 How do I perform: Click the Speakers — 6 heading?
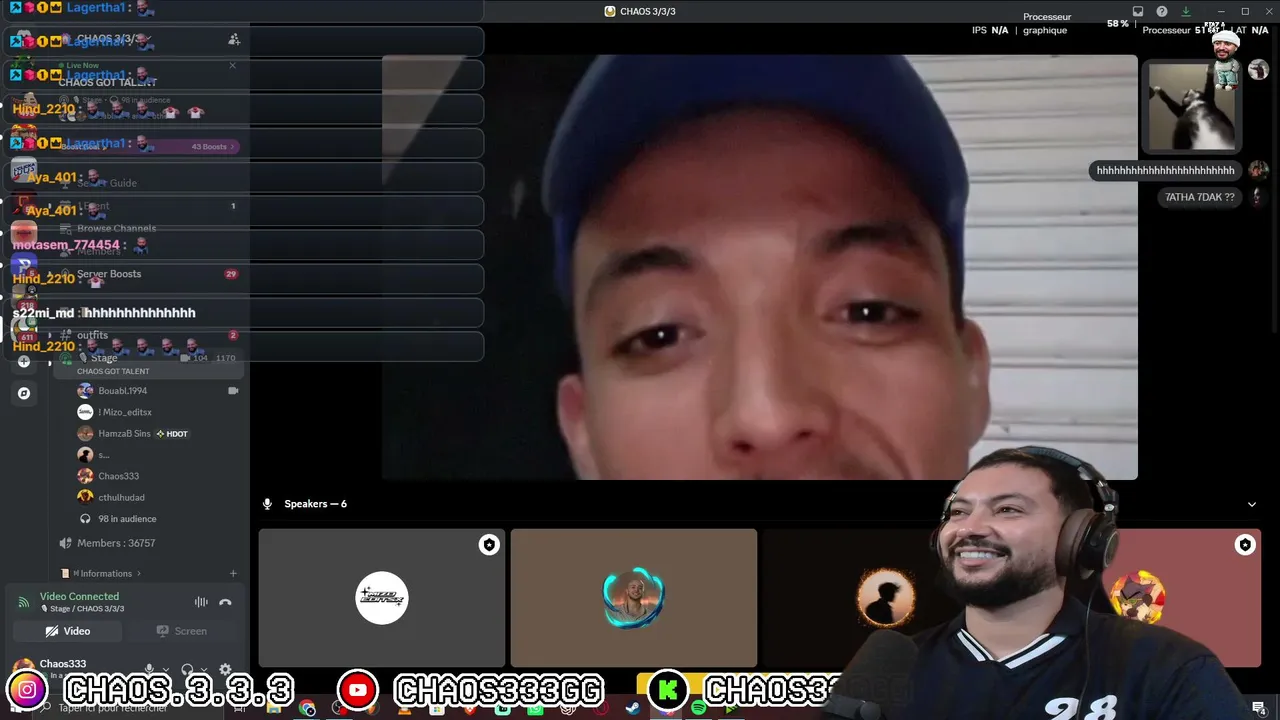tap(315, 504)
